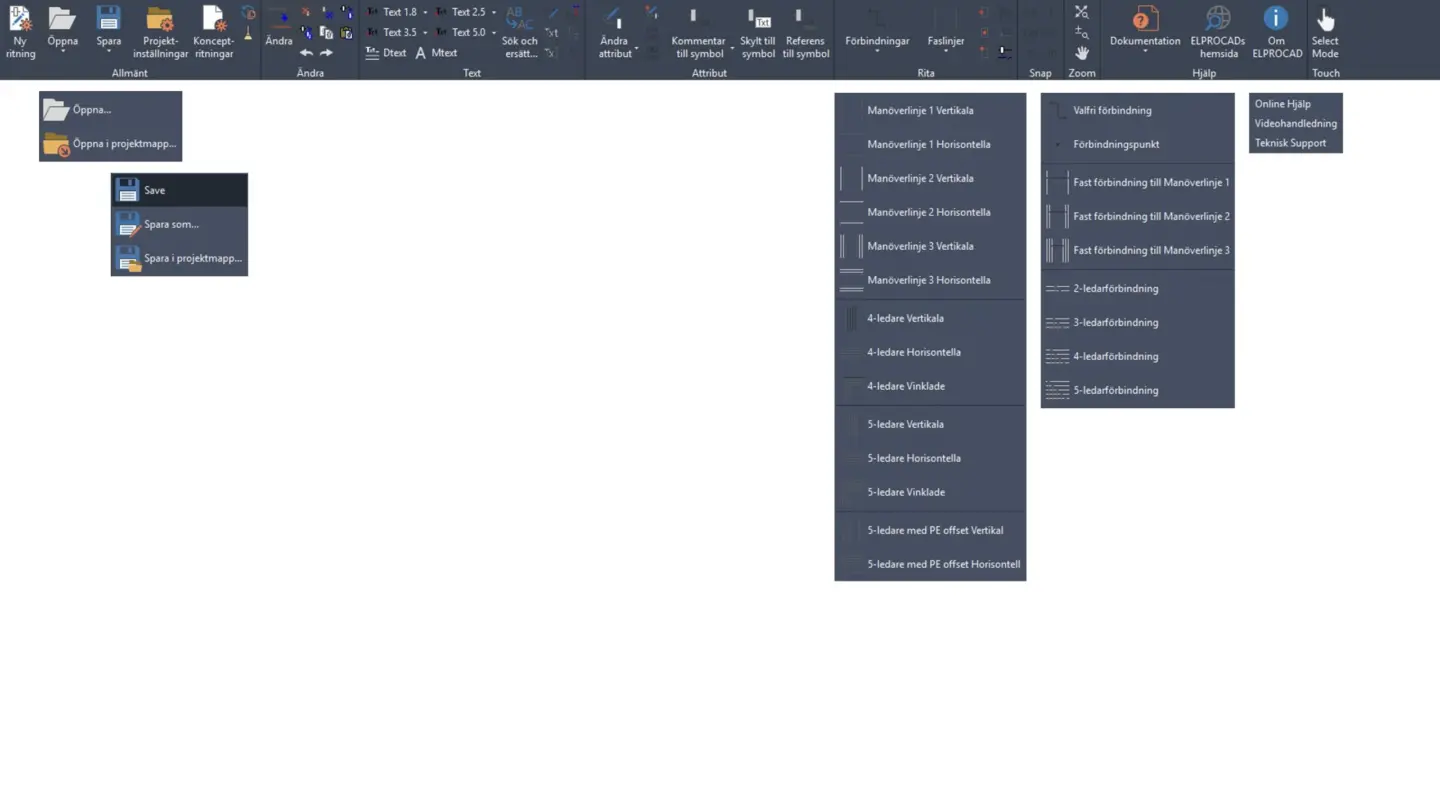Select the Dtext tool
The image size is (1440, 789).
[x=394, y=52]
